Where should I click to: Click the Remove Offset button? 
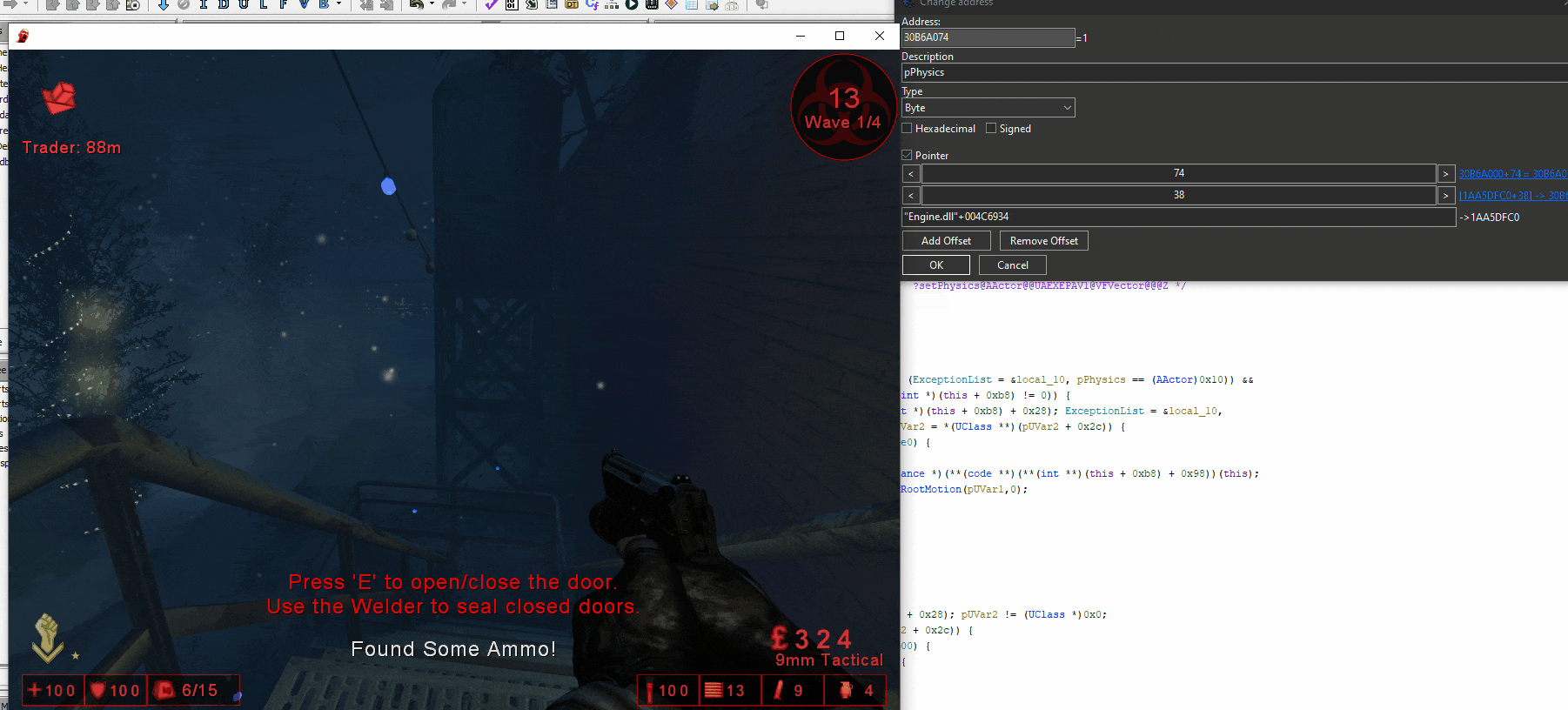click(x=1043, y=241)
